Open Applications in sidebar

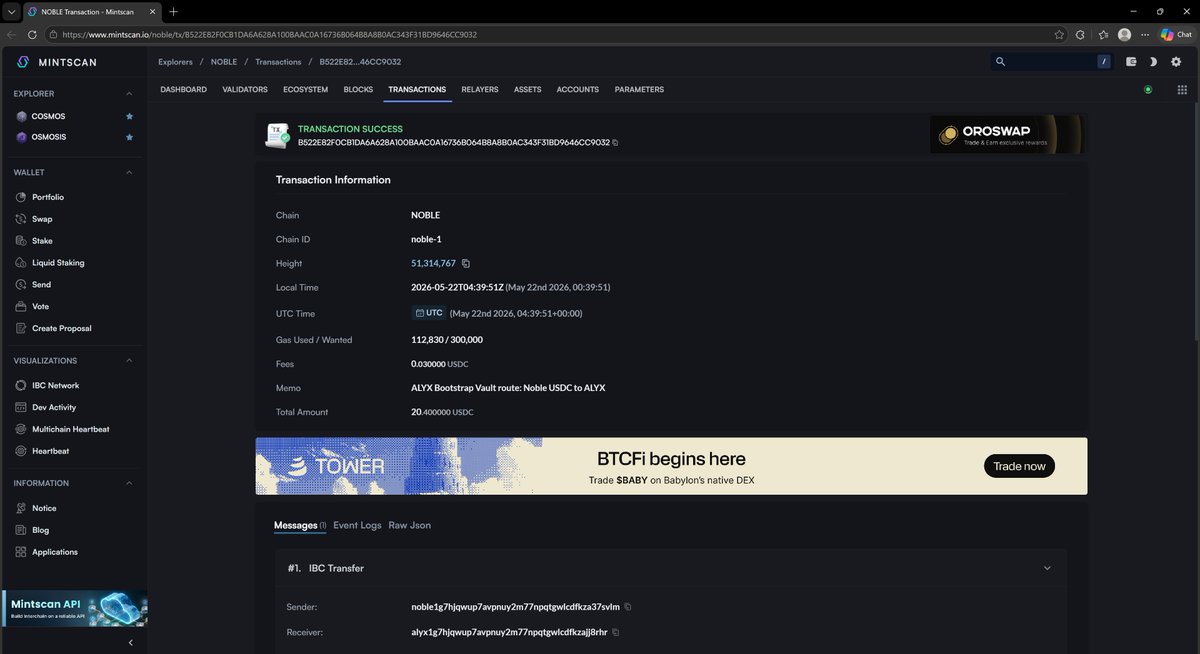(54, 552)
